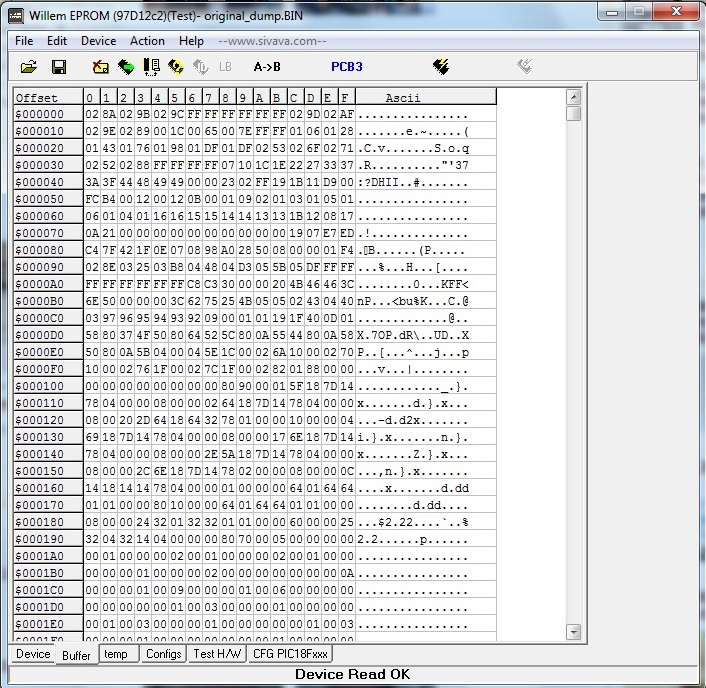Click the A->B compare button
The height and width of the screenshot is (688, 706).
tap(267, 67)
